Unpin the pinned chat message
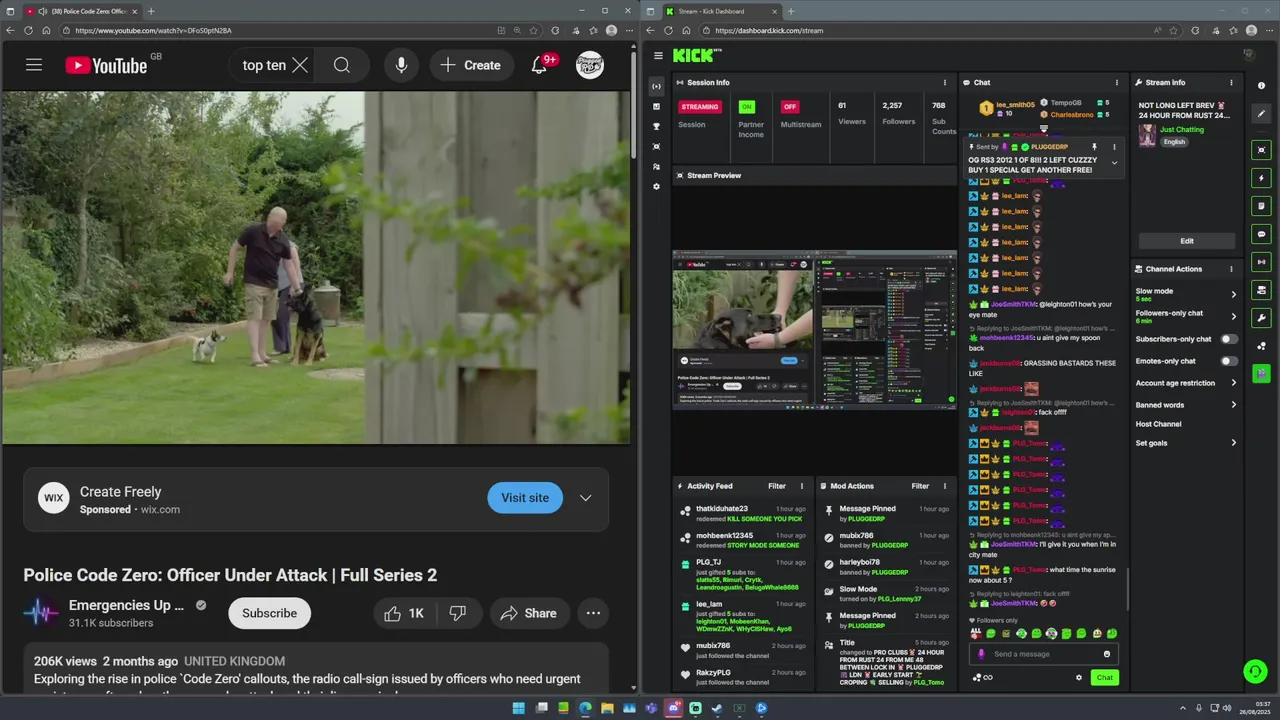The image size is (1280, 720). tap(1095, 147)
